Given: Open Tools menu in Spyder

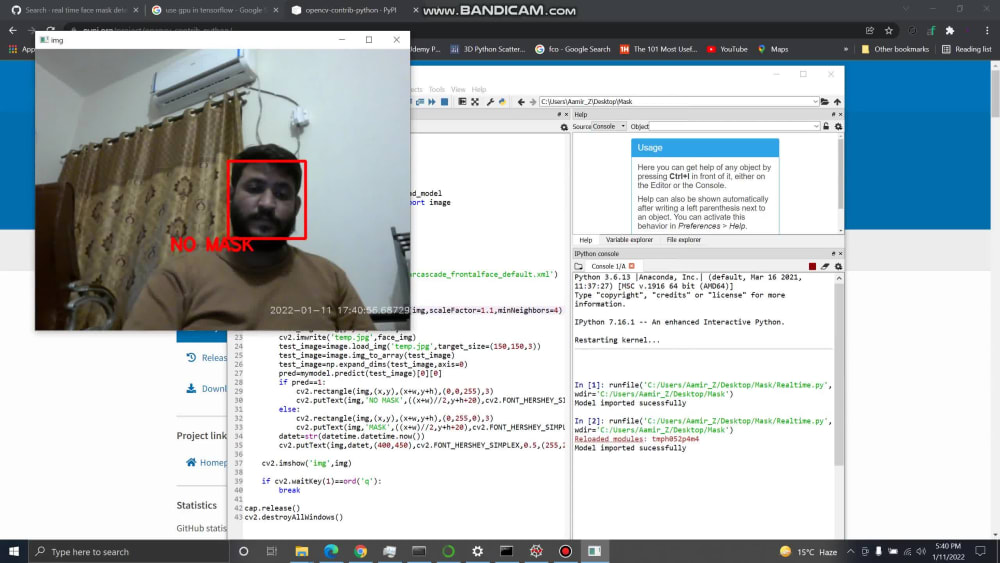Looking at the screenshot, I should click(x=437, y=89).
